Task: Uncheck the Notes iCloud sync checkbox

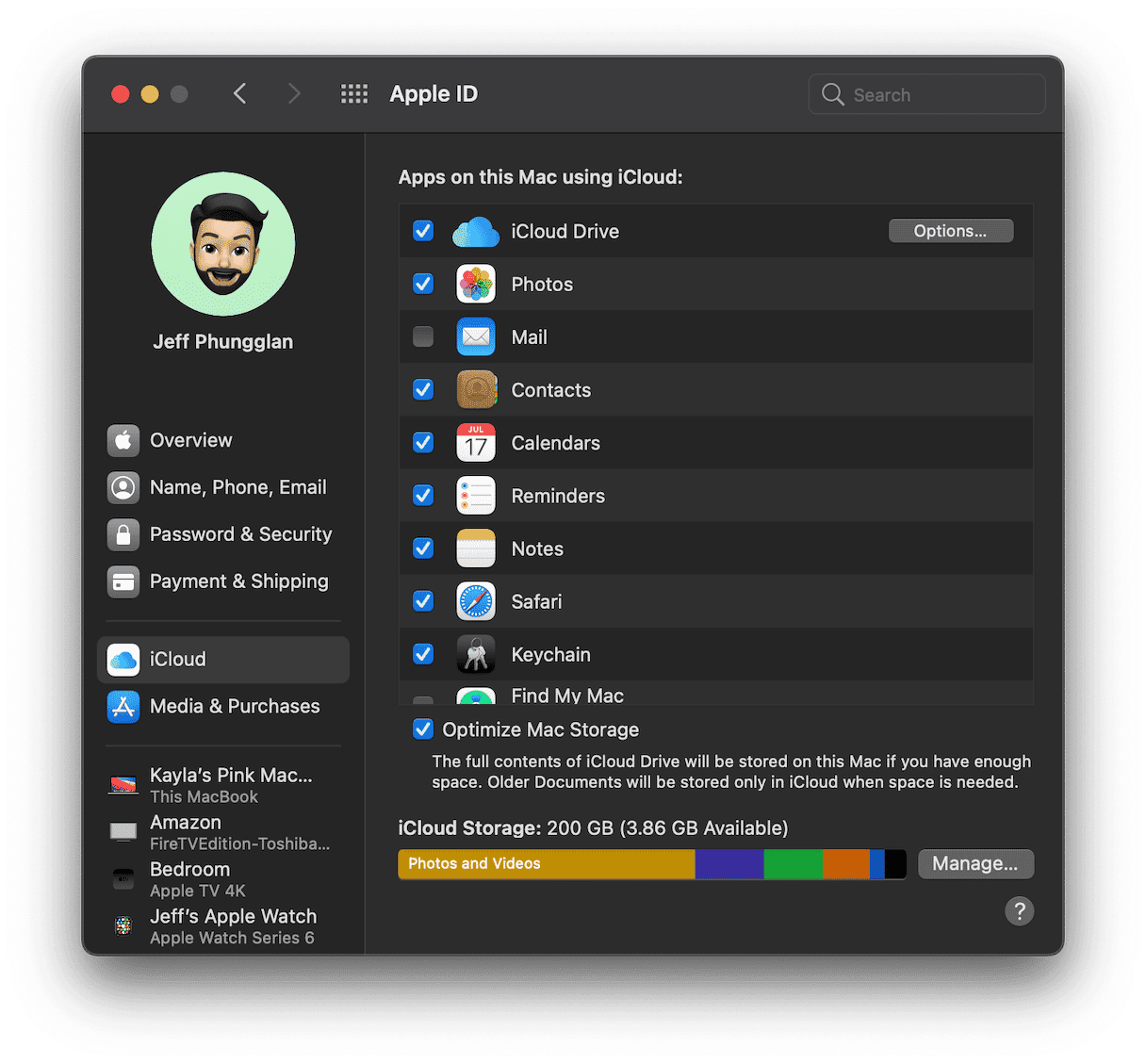Action: [x=423, y=548]
